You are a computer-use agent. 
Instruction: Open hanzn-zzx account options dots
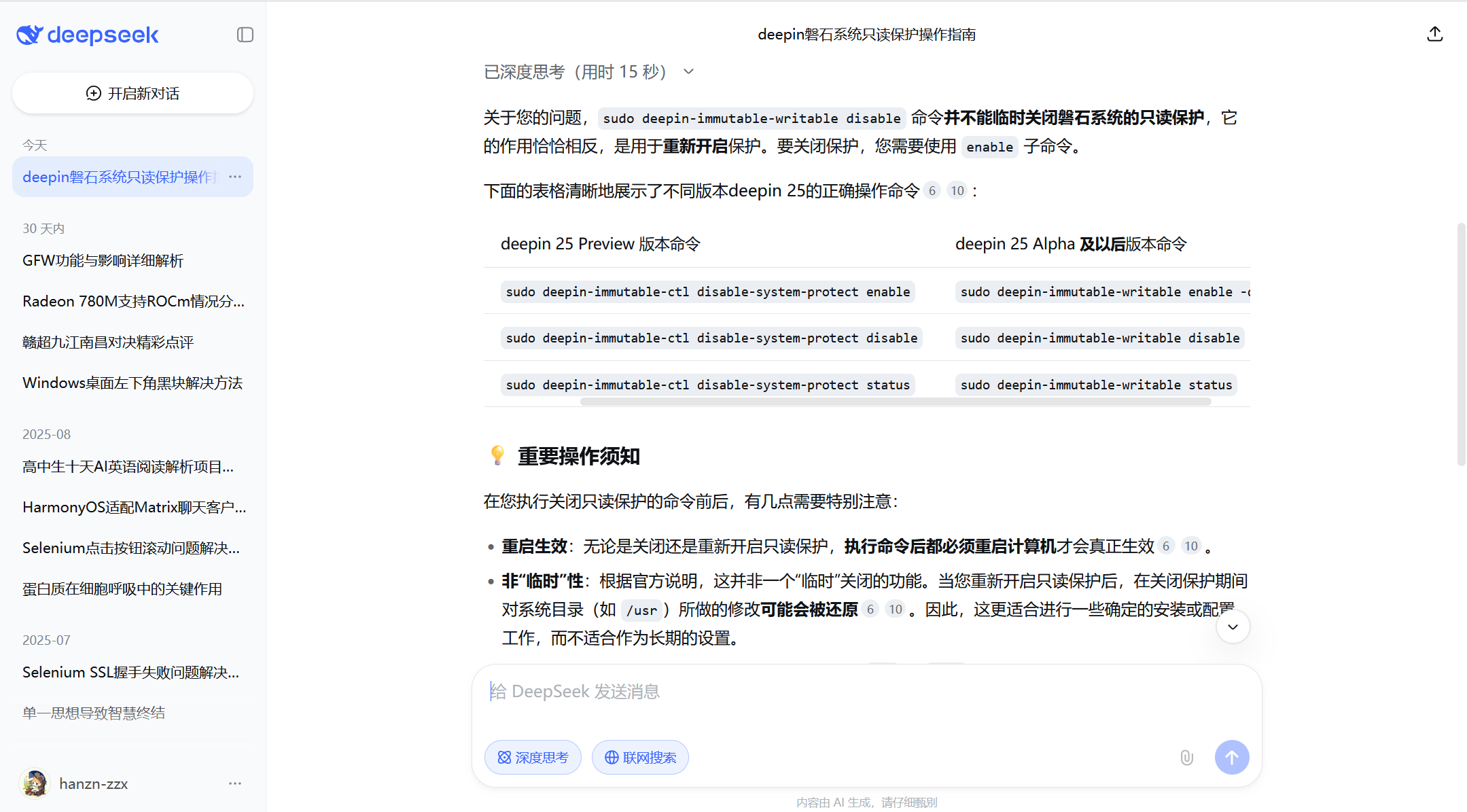[235, 783]
